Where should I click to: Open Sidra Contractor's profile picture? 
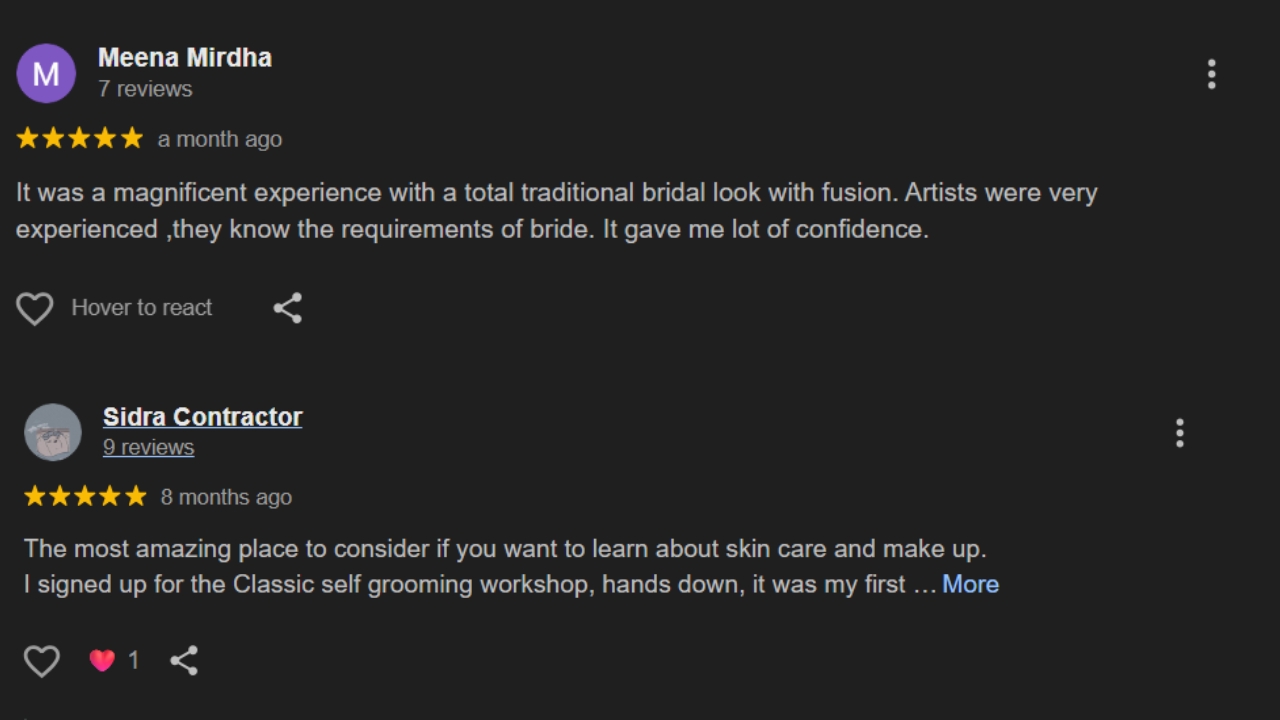tap(53, 433)
